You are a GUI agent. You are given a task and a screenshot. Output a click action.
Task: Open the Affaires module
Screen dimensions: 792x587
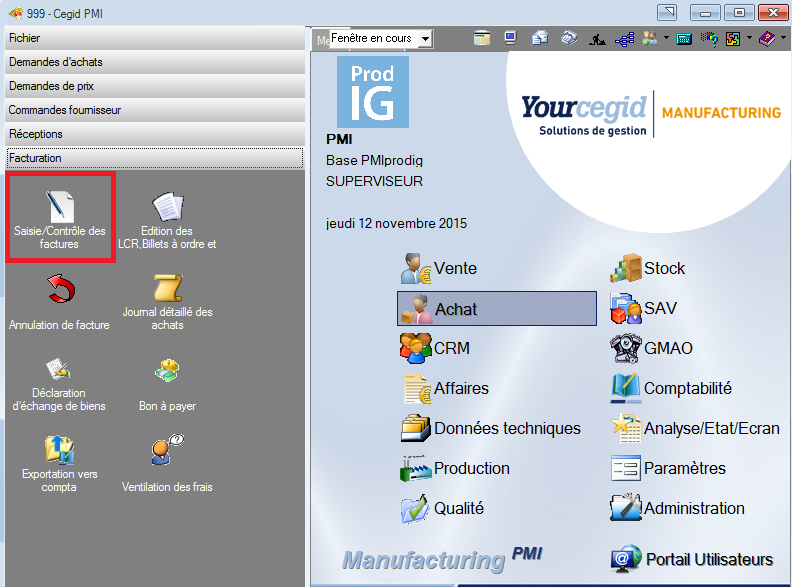point(446,388)
